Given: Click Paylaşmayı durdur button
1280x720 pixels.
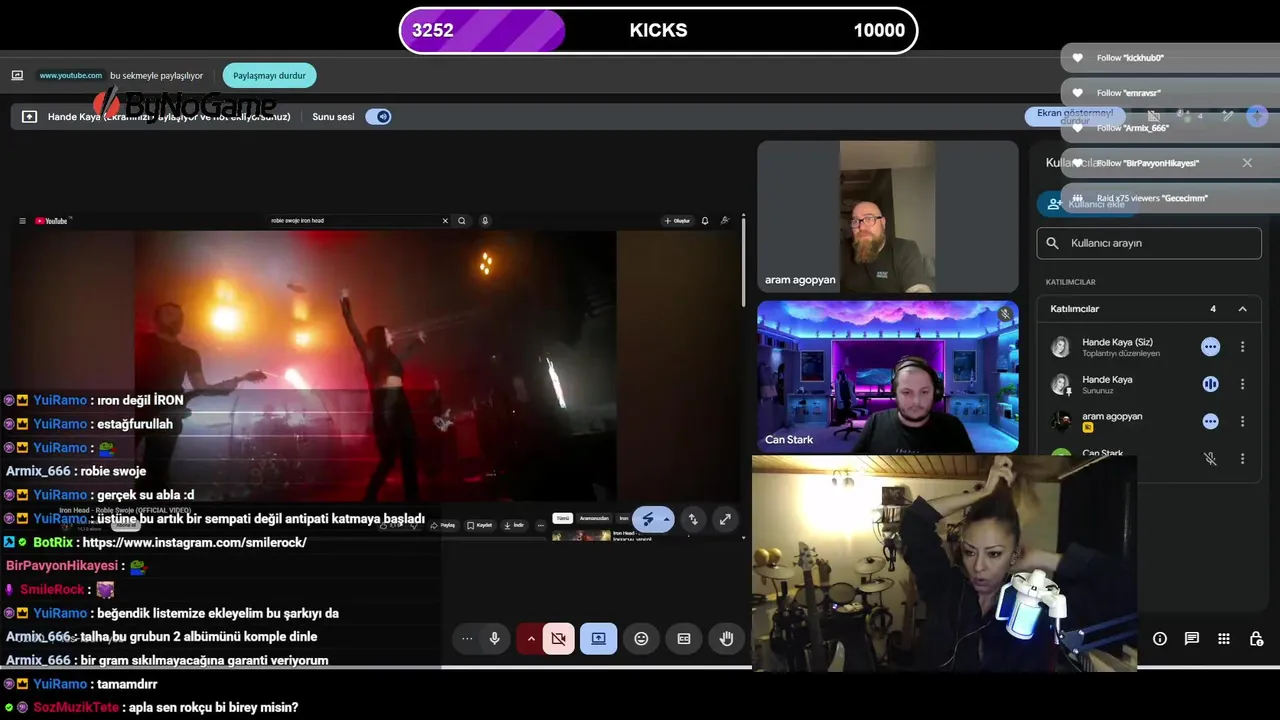Looking at the screenshot, I should point(269,75).
